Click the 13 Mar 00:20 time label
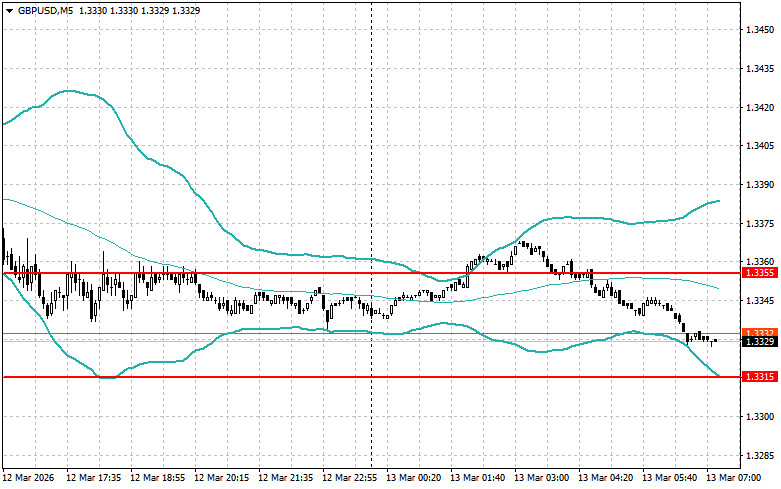 413,478
